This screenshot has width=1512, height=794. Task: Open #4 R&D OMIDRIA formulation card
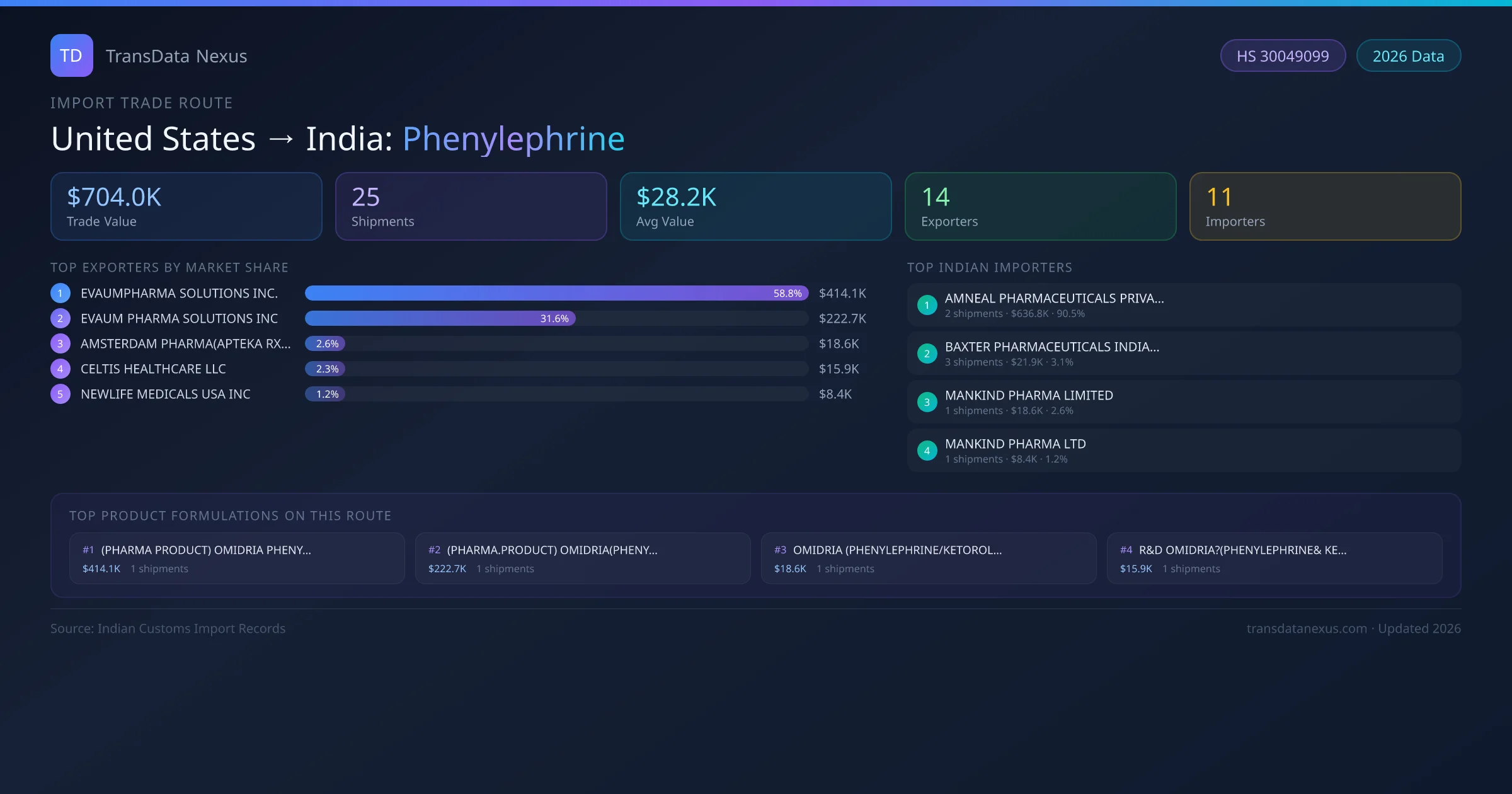[1274, 558]
